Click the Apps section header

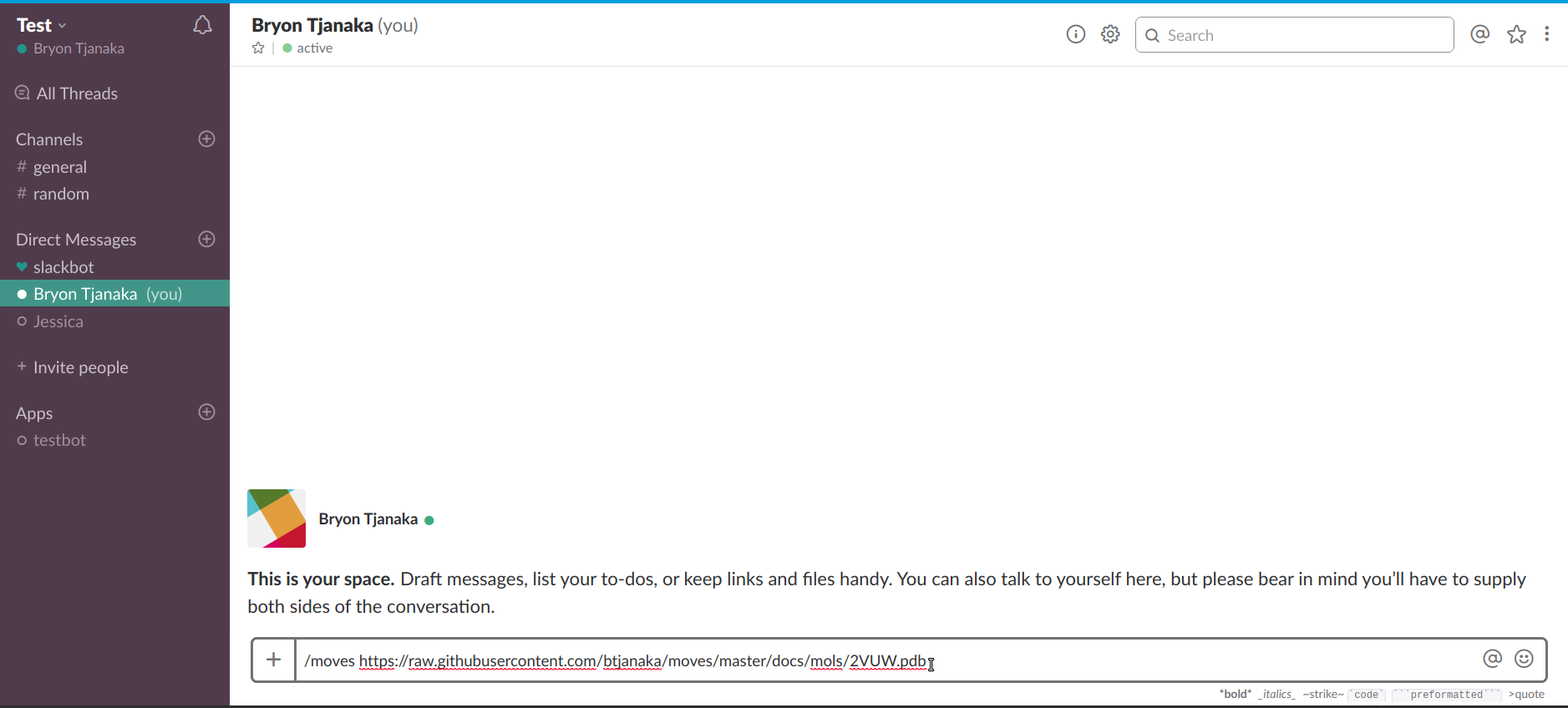pyautogui.click(x=34, y=413)
